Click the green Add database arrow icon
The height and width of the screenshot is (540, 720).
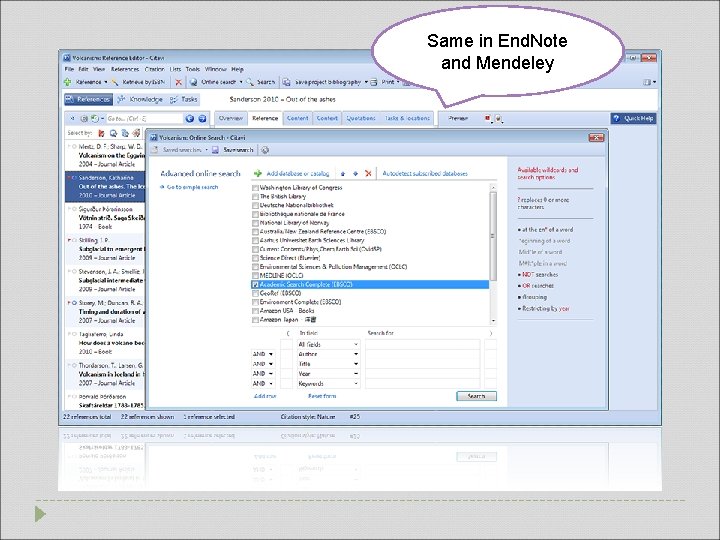click(x=258, y=174)
